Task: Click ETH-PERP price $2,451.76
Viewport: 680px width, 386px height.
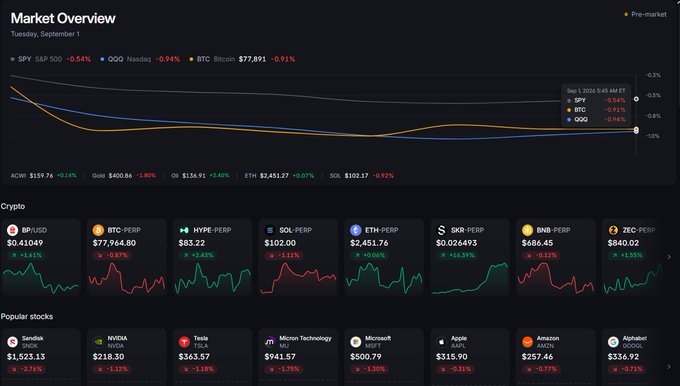Action: tap(369, 243)
